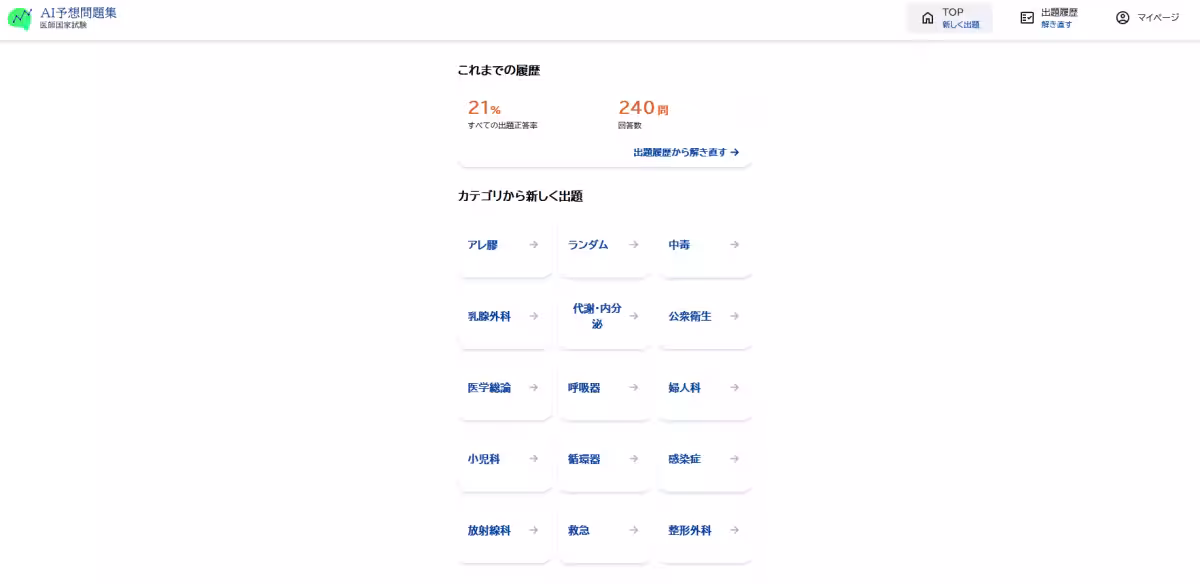Click the マイページ person icon

pos(1121,17)
